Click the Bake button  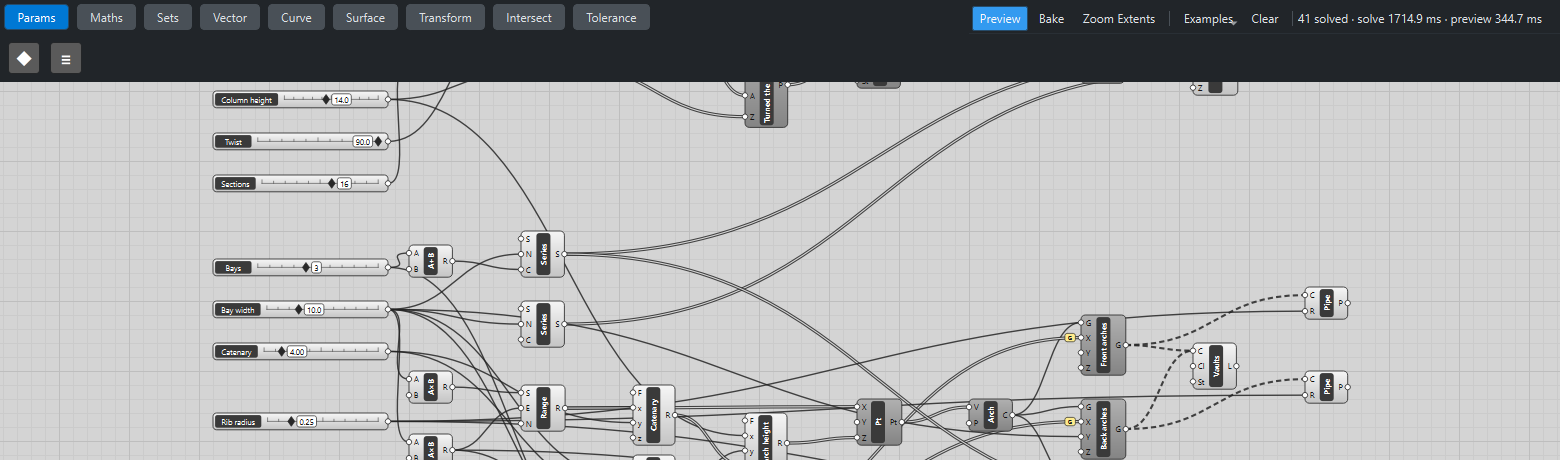pos(1051,19)
